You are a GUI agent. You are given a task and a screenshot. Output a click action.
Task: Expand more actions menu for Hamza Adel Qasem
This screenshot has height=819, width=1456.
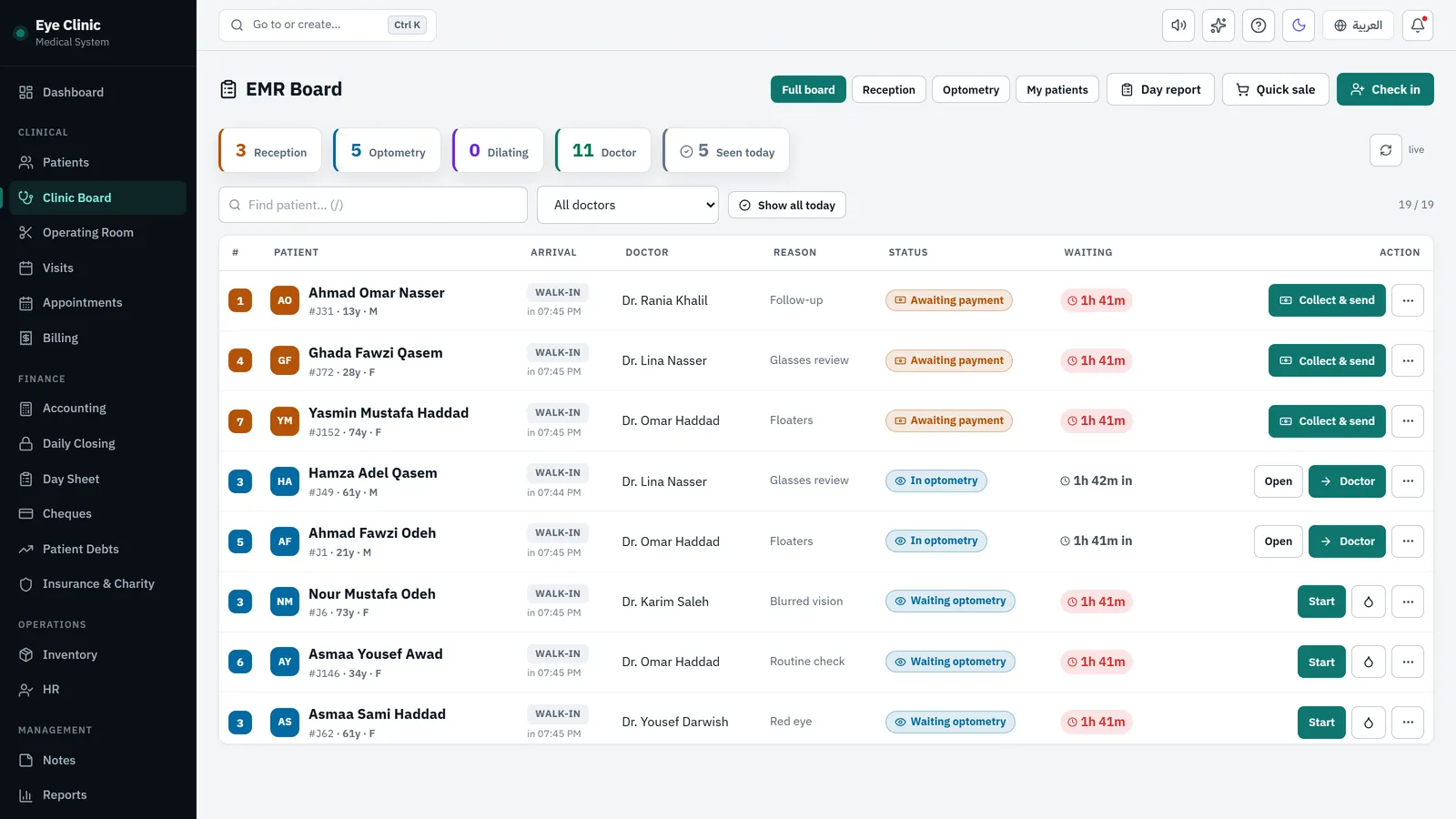(x=1408, y=481)
